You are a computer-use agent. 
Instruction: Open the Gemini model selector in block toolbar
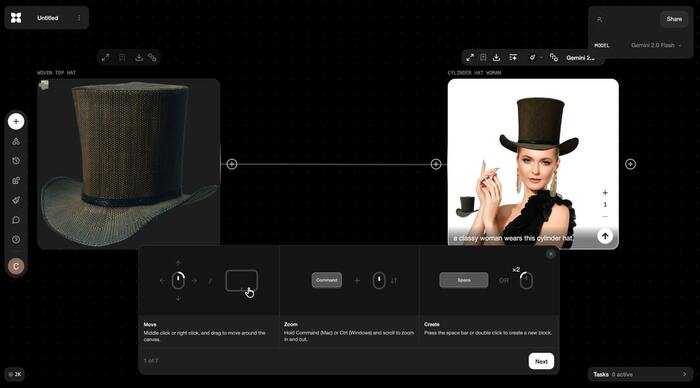[x=580, y=58]
